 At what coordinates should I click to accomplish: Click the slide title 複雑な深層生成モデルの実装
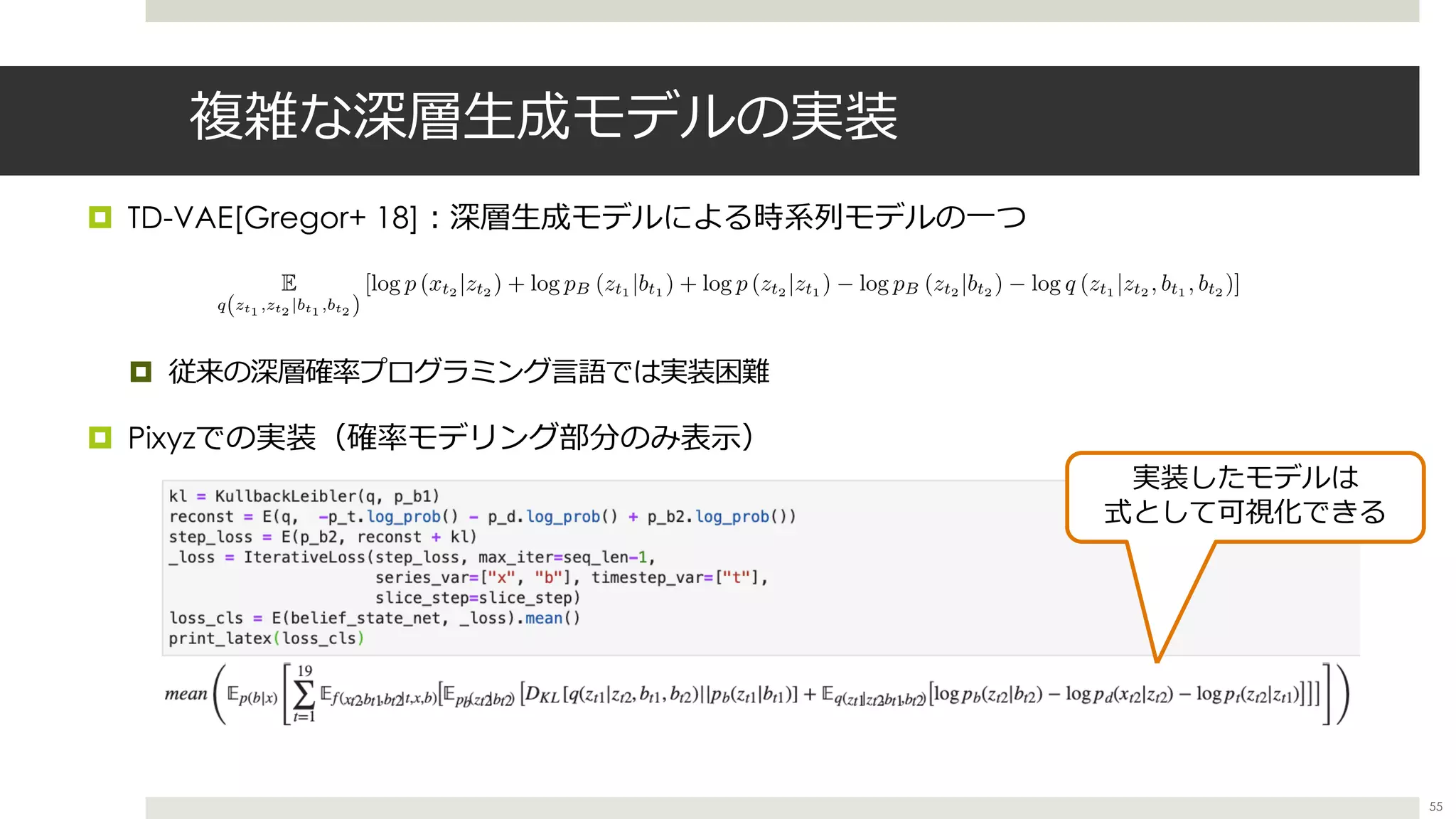point(543,117)
